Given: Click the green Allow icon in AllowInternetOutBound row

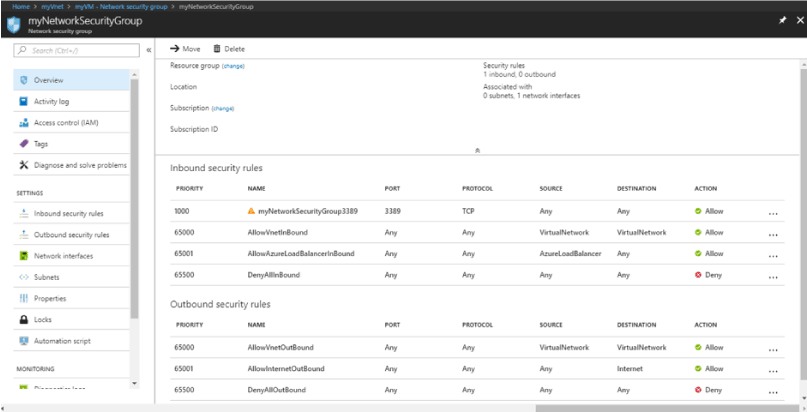Looking at the screenshot, I should [698, 369].
